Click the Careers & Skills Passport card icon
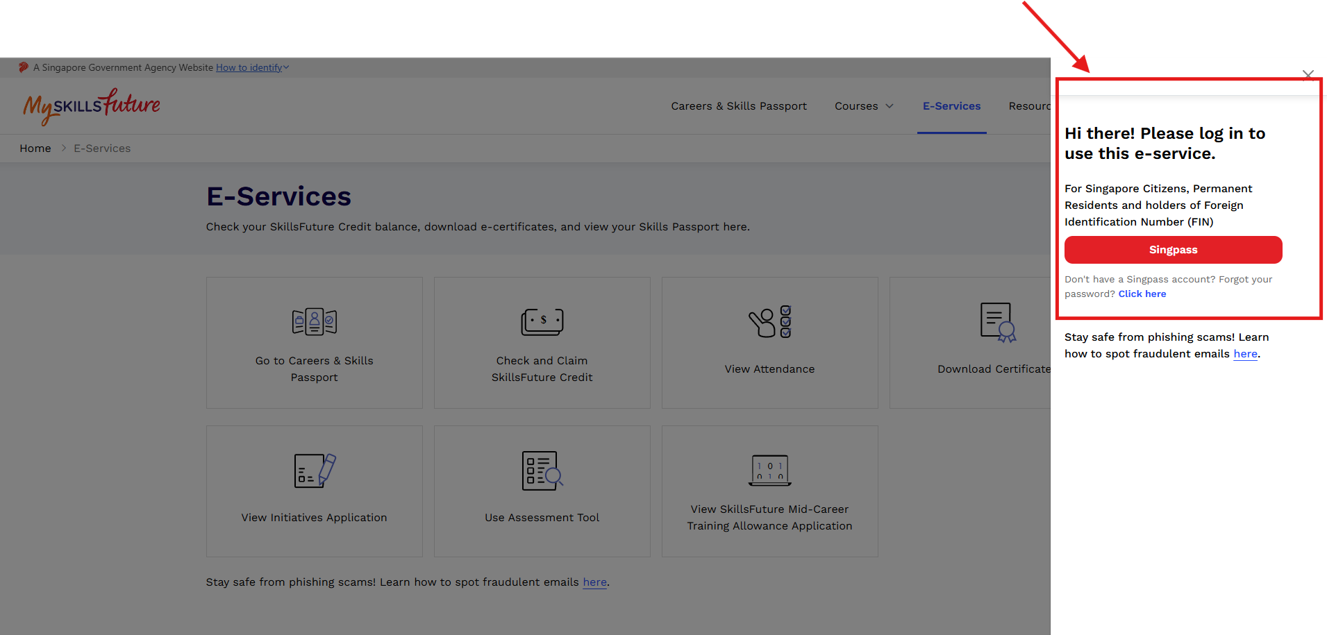The height and width of the screenshot is (635, 1327). pos(314,321)
